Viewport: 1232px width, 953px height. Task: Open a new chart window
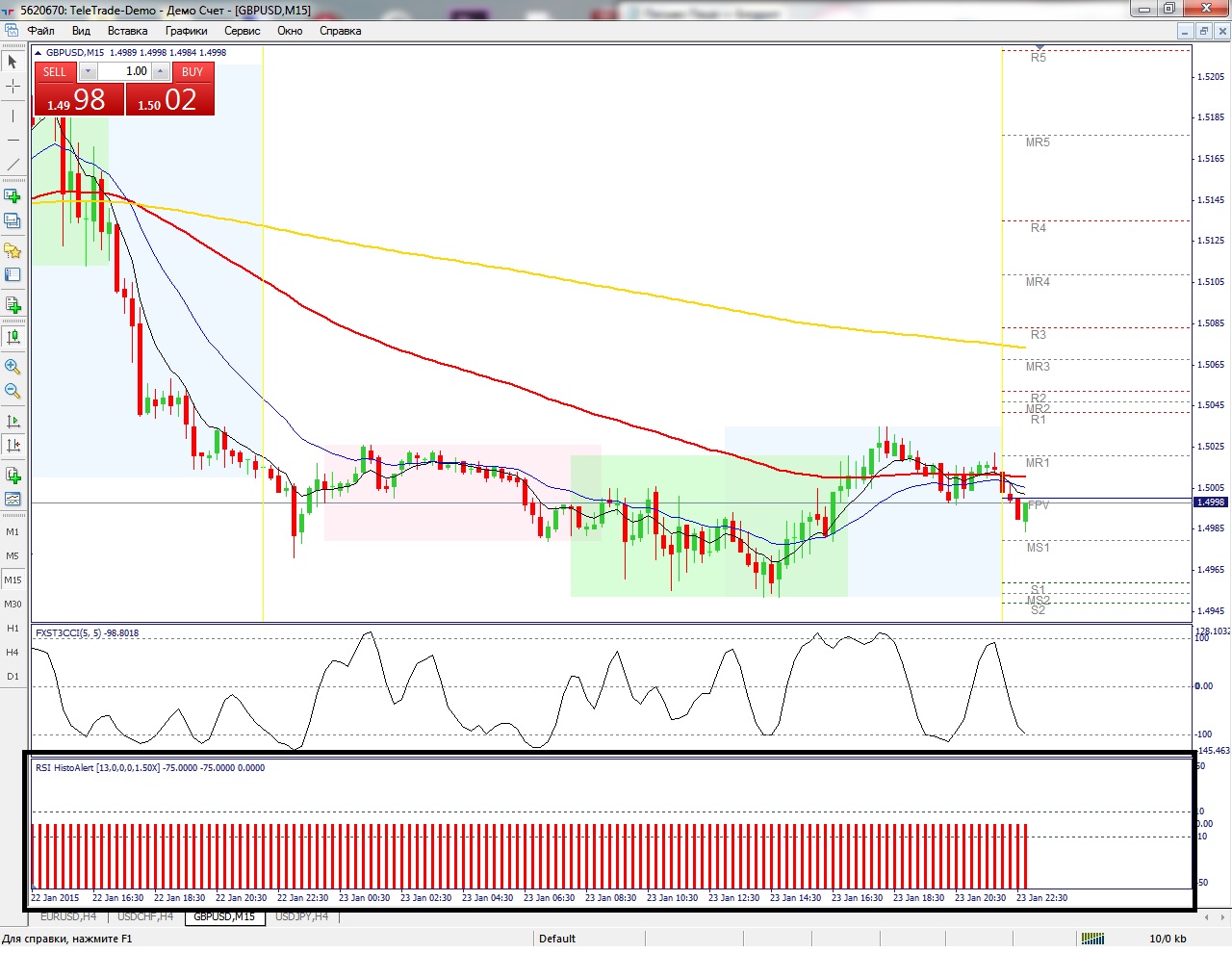(13, 195)
